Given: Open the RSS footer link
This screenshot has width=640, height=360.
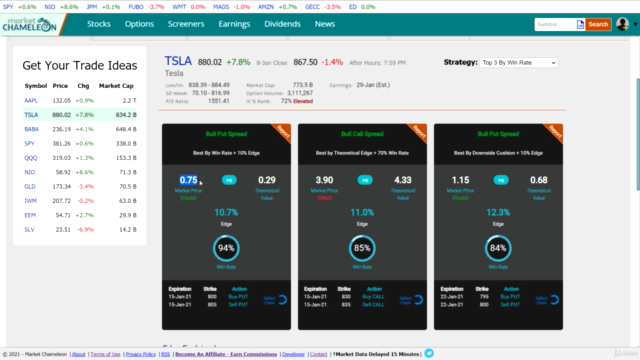Looking at the screenshot, I should (165, 354).
